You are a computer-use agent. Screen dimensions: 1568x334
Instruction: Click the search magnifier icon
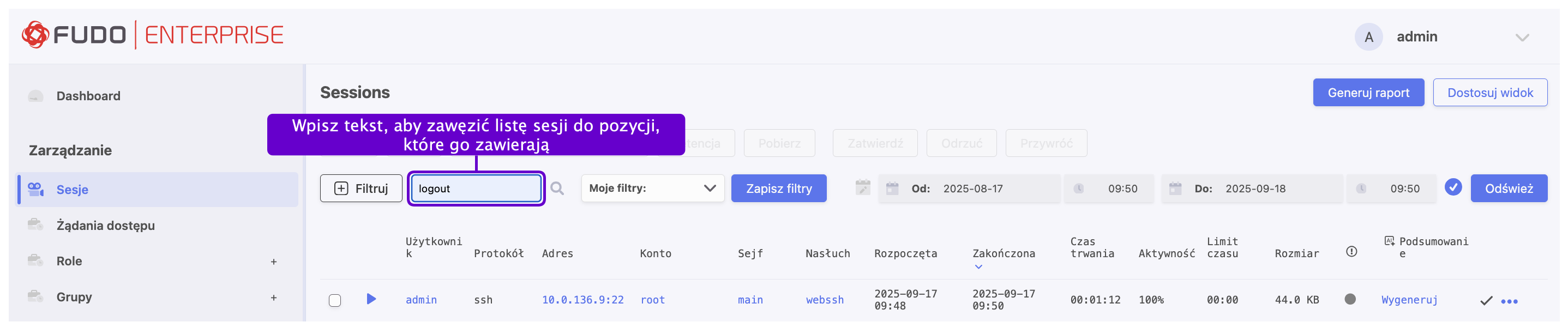(x=556, y=189)
